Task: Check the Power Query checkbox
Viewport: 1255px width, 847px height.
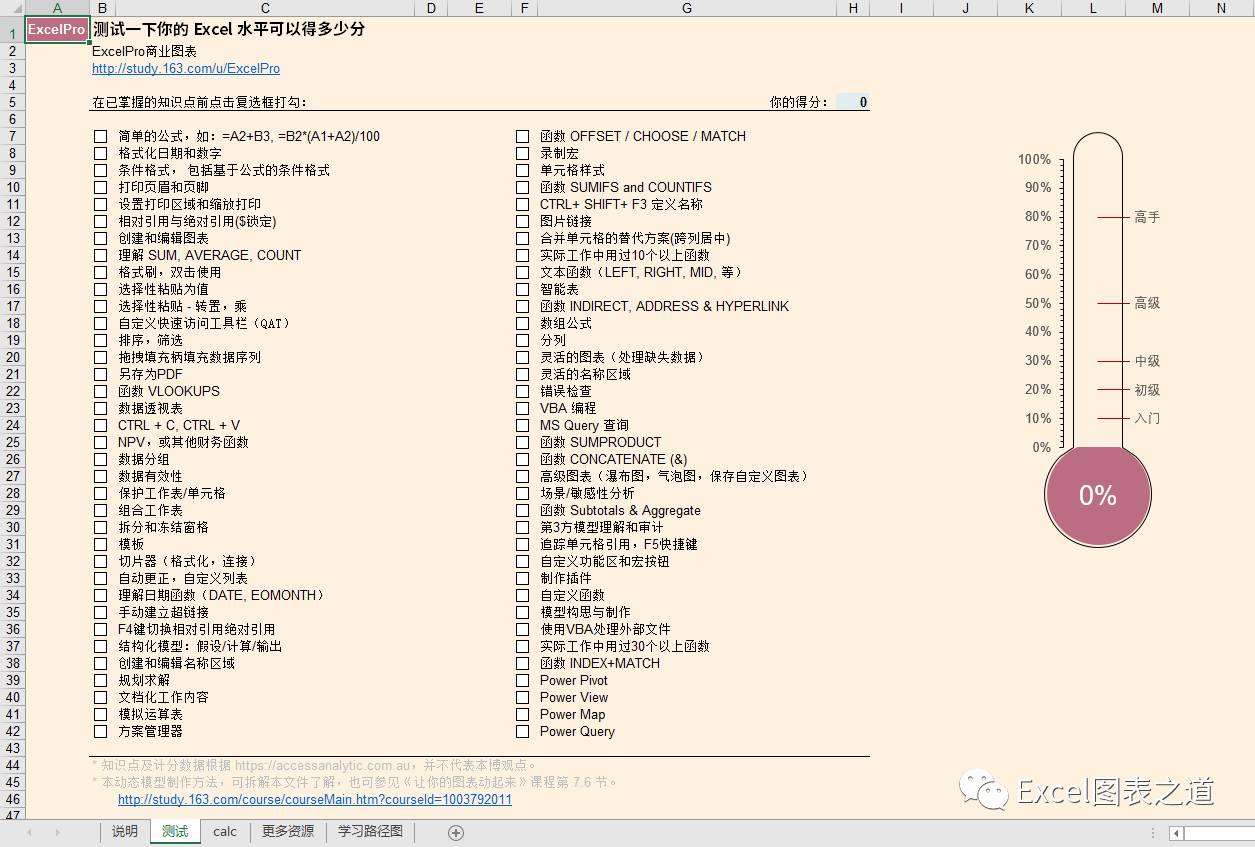Action: click(x=522, y=731)
